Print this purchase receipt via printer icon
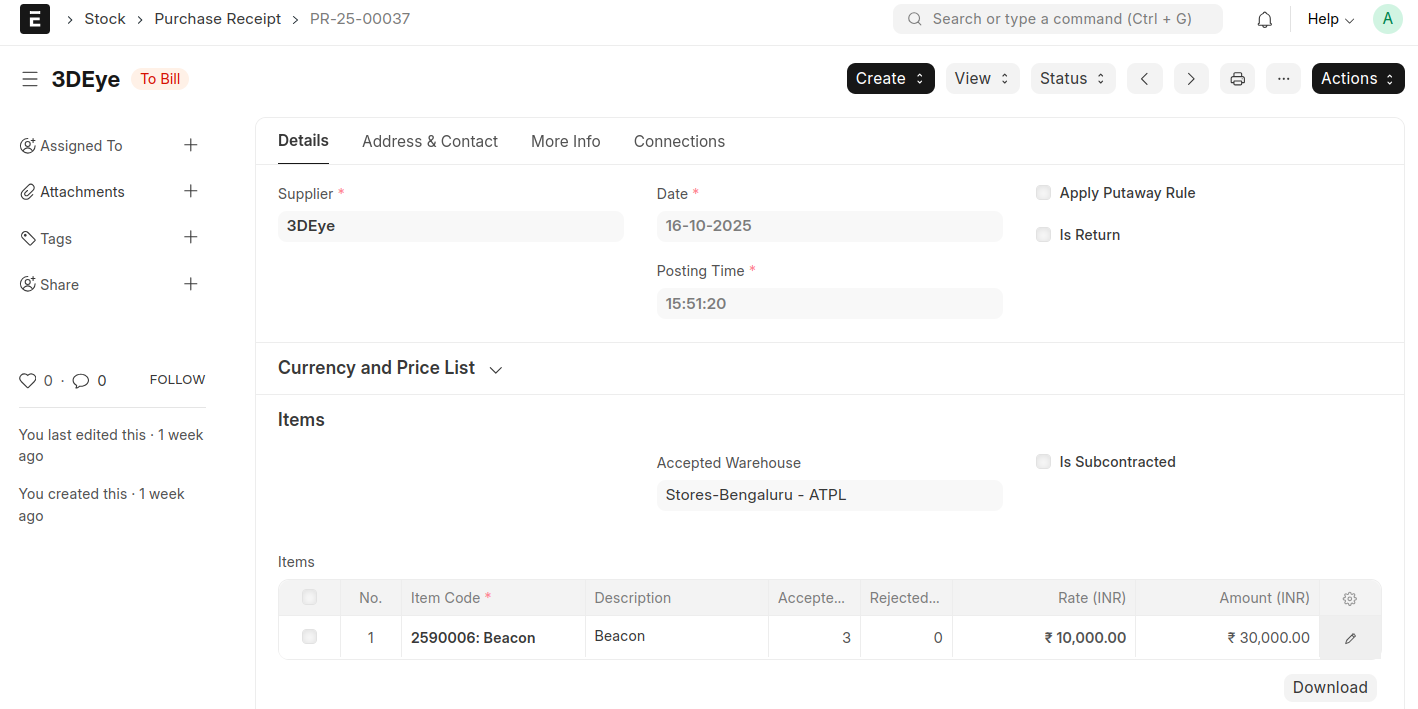 (1237, 79)
